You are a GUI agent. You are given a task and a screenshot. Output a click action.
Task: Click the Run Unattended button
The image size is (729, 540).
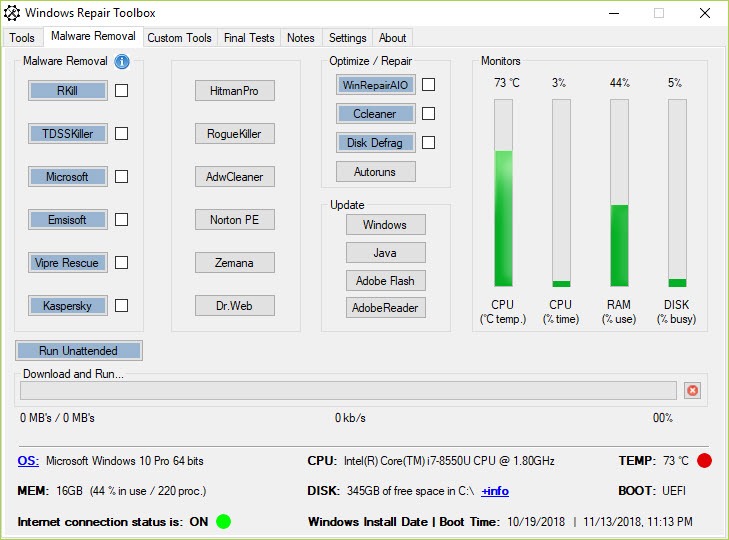(x=79, y=350)
